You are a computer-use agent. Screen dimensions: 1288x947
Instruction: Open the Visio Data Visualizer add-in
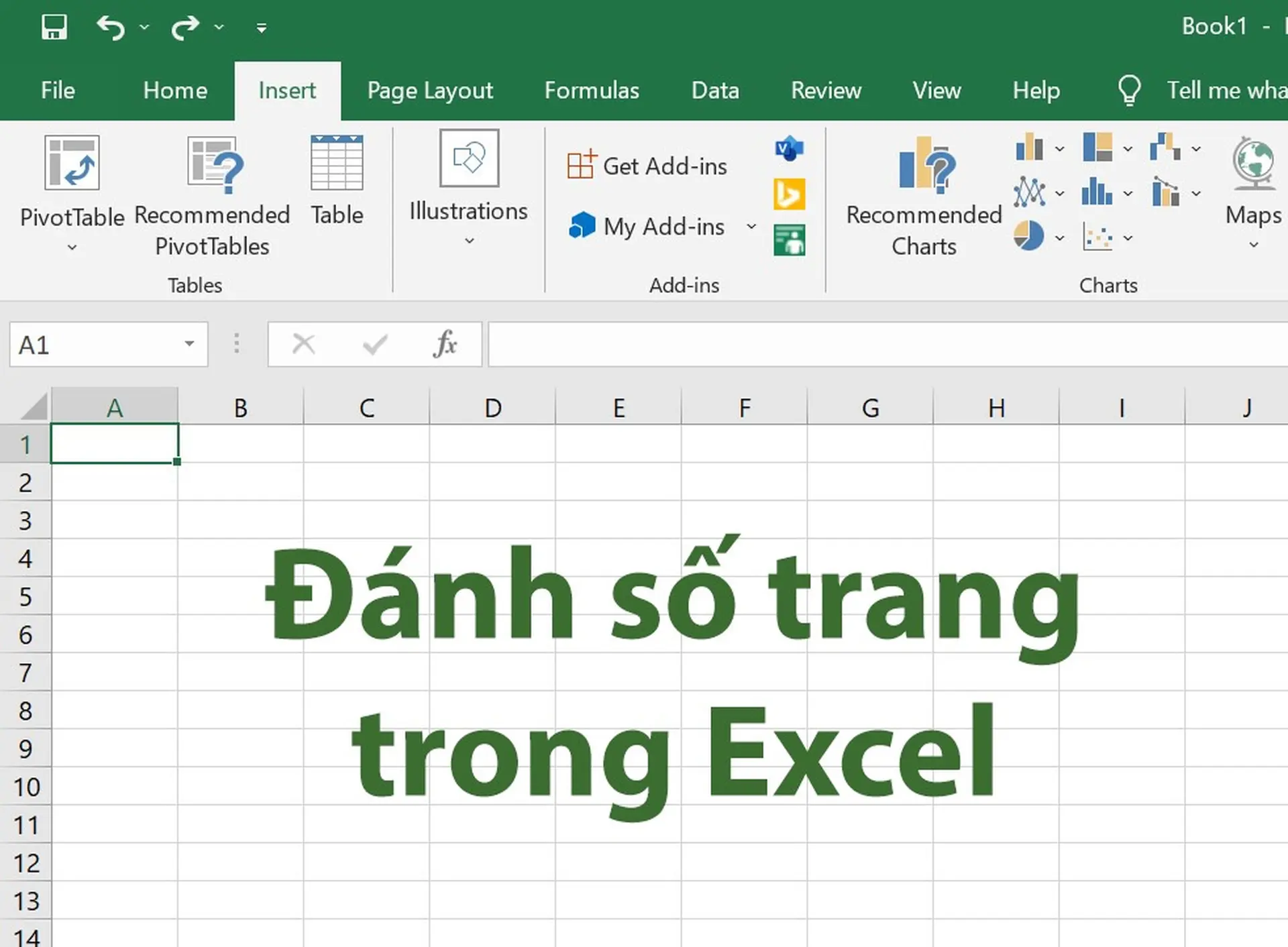pos(789,149)
